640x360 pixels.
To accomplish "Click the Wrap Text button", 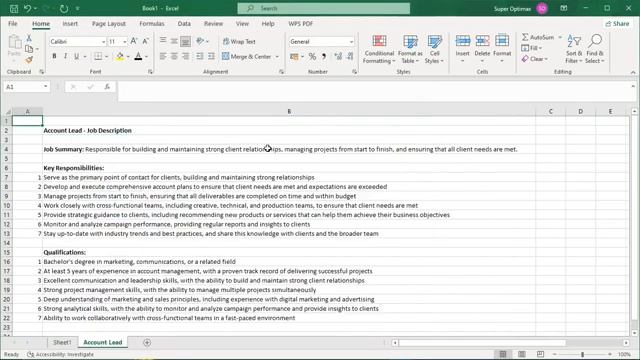I will coord(239,41).
